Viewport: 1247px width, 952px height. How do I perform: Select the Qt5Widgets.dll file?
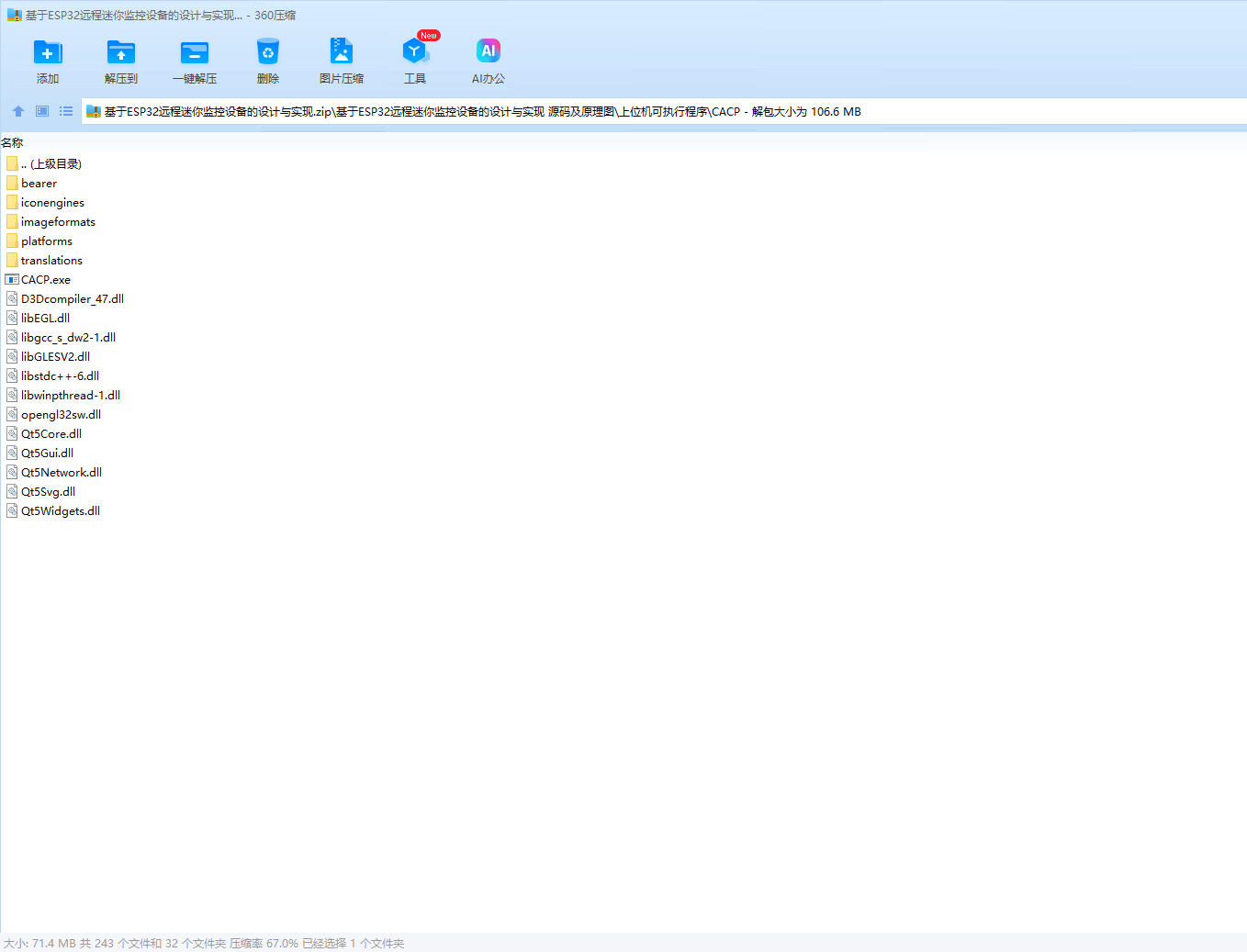point(52,511)
